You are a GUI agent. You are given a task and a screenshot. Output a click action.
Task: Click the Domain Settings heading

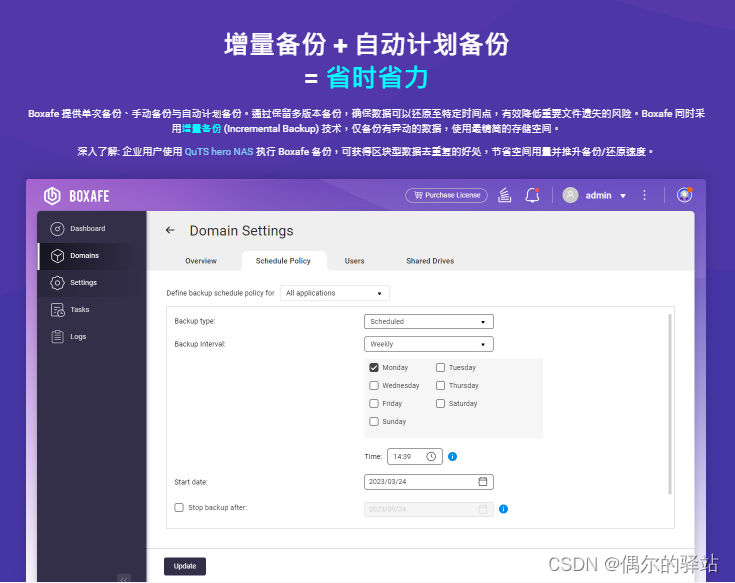click(x=241, y=231)
